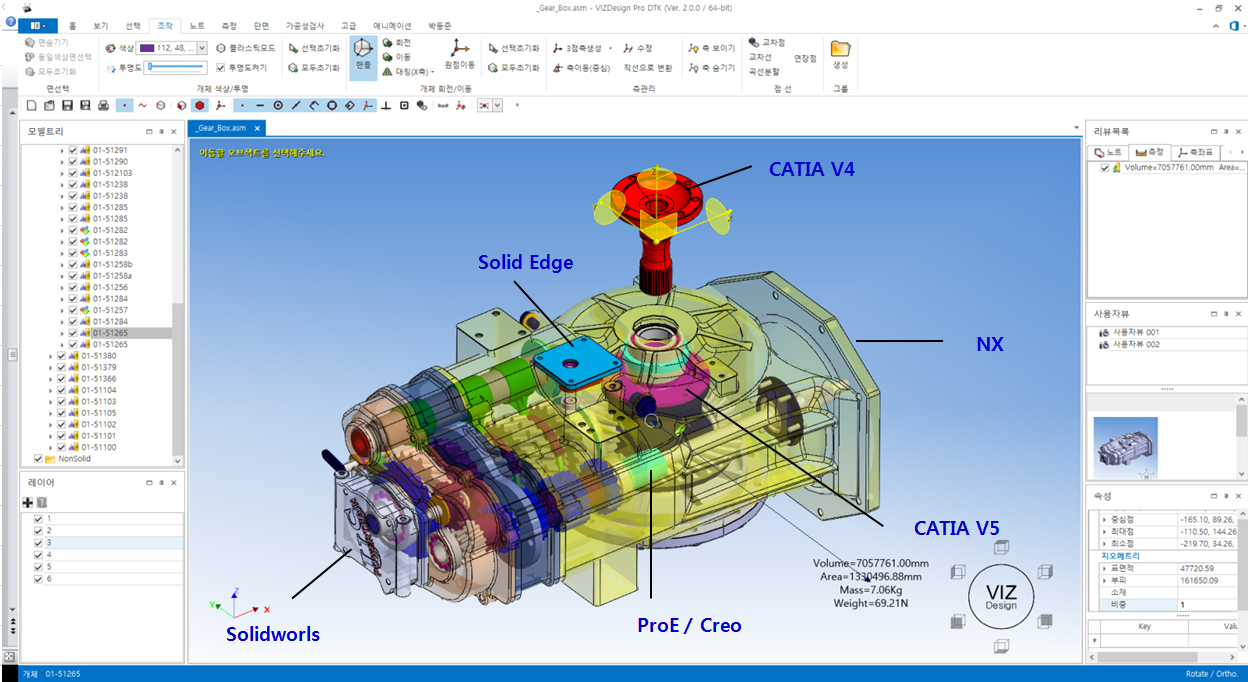Click the line segment snap icon
This screenshot has height=682, width=1248.
(x=296, y=104)
